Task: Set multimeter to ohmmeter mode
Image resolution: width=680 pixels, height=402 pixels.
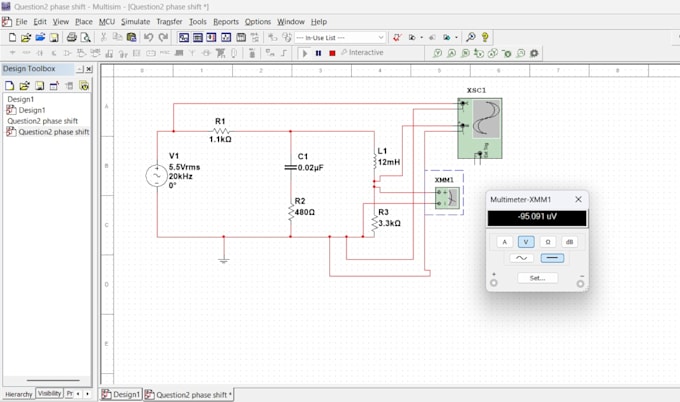Action: (548, 242)
